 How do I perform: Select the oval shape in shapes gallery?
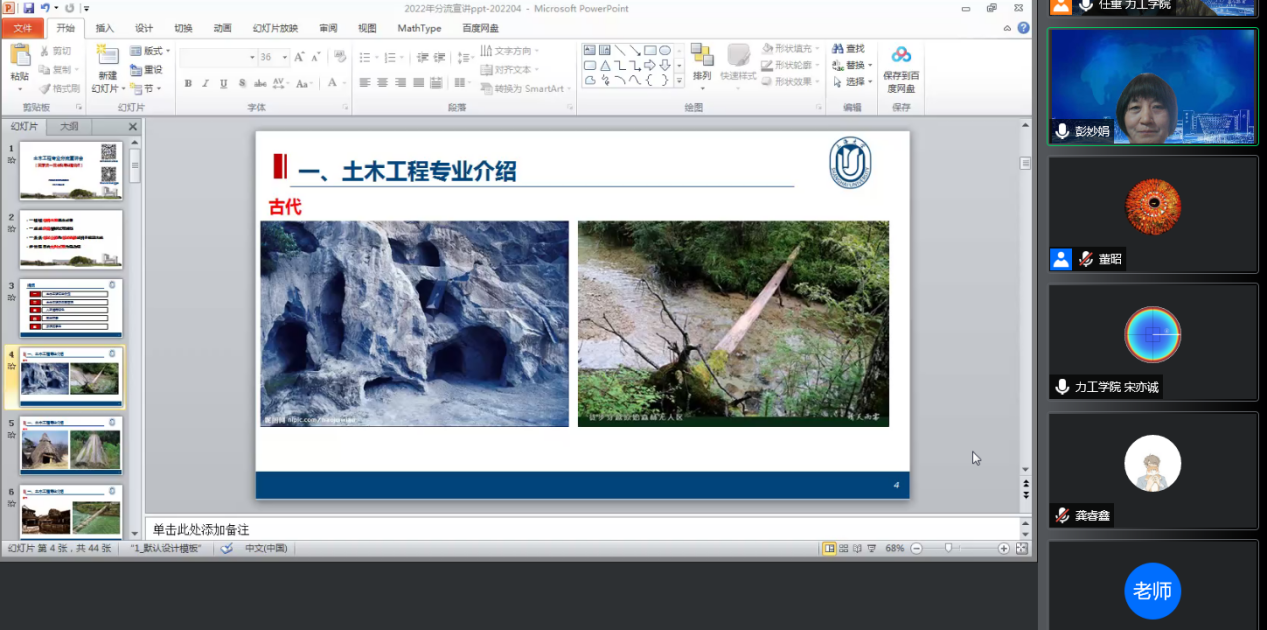click(665, 50)
